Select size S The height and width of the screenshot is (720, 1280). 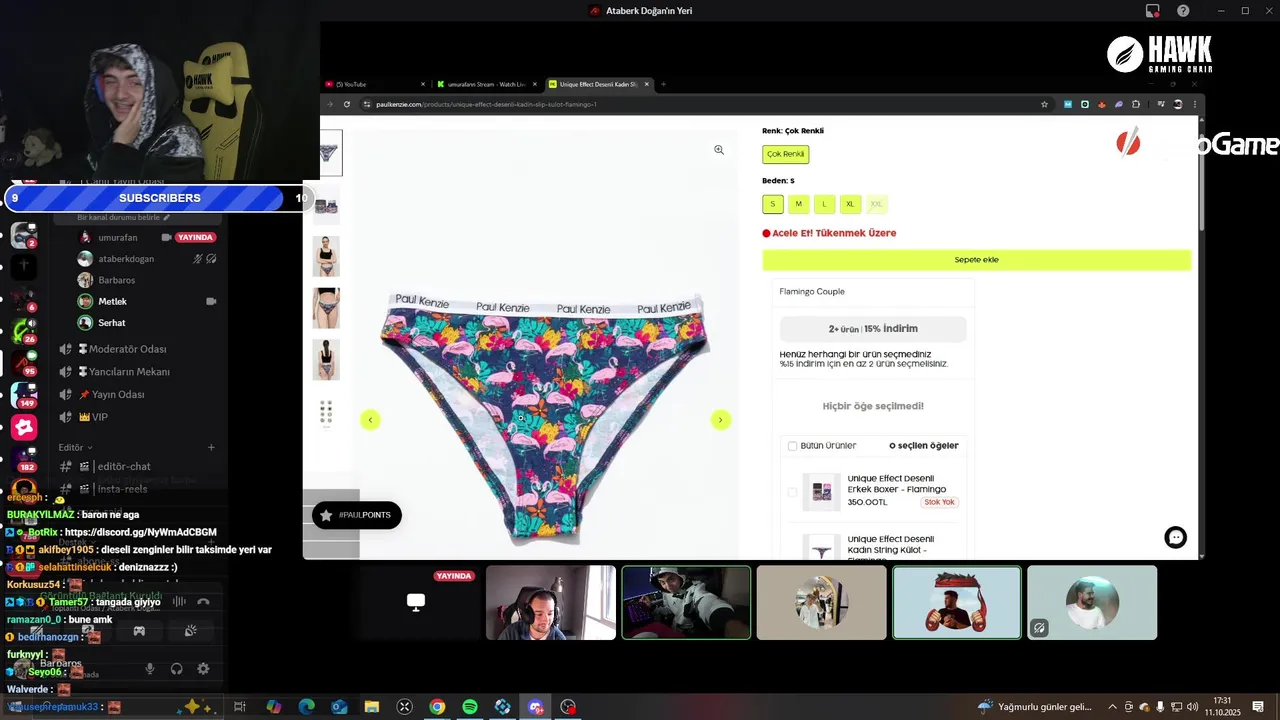click(772, 204)
